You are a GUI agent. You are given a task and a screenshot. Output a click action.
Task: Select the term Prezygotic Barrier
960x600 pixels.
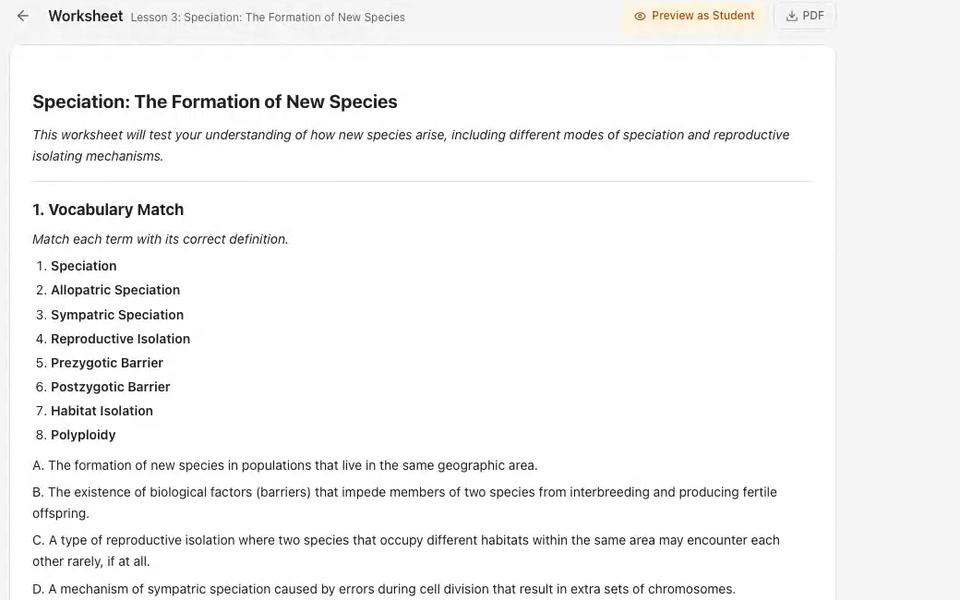(x=107, y=362)
